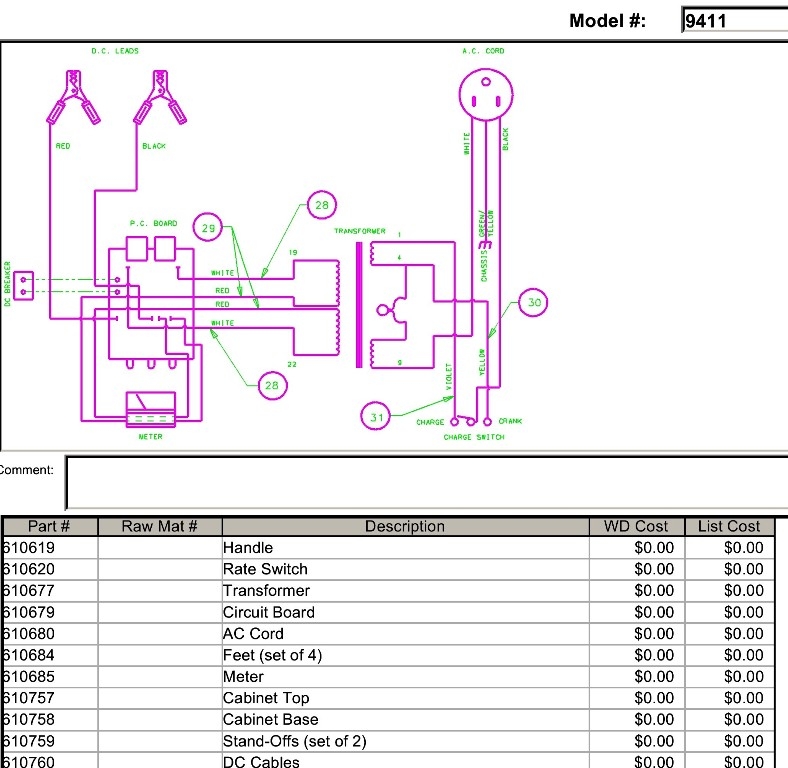Image resolution: width=788 pixels, height=768 pixels.
Task: Click callout bubble number 31
Action: click(375, 416)
